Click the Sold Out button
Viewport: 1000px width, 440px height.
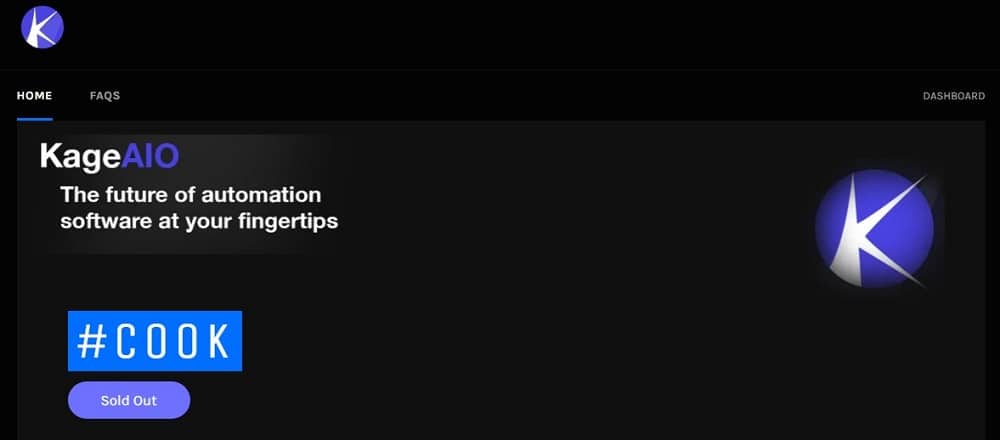coord(129,400)
